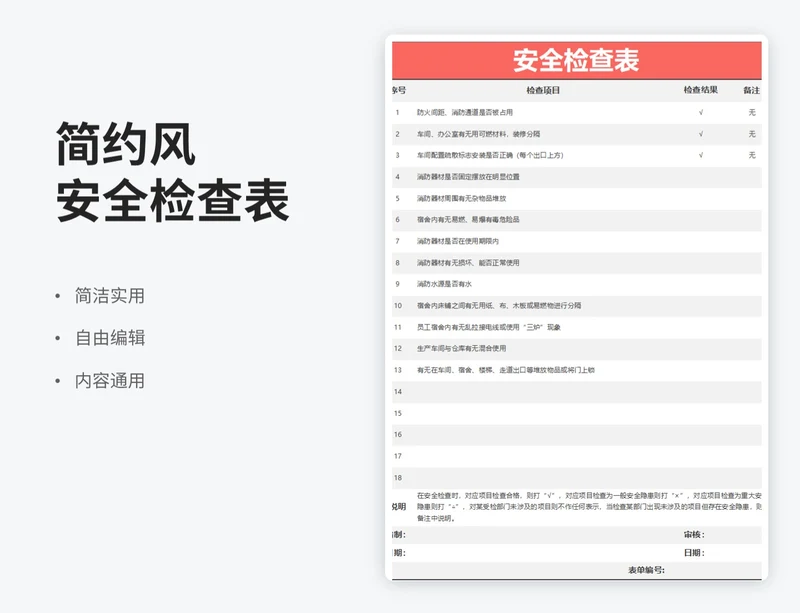Click the 检查项目 column header

[543, 90]
